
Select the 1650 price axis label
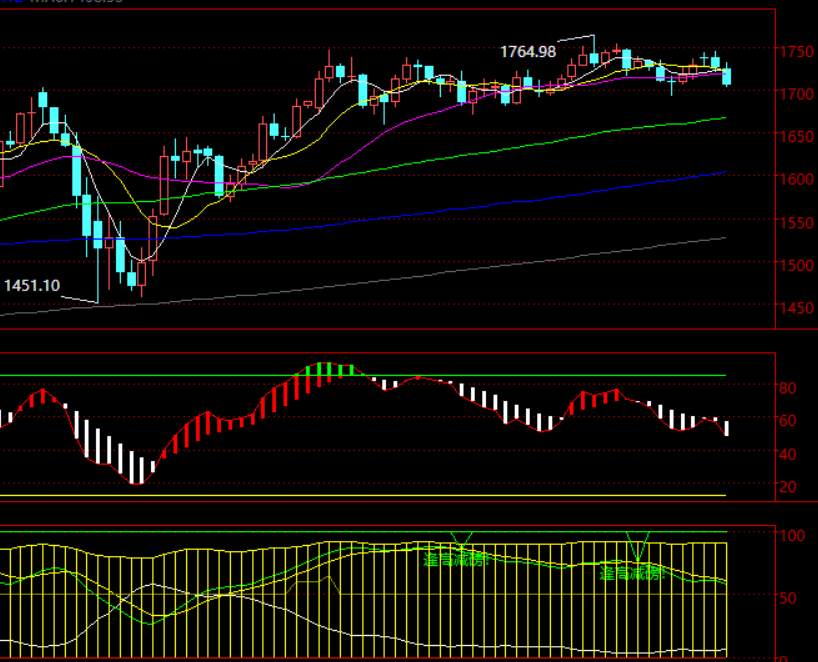[x=796, y=137]
